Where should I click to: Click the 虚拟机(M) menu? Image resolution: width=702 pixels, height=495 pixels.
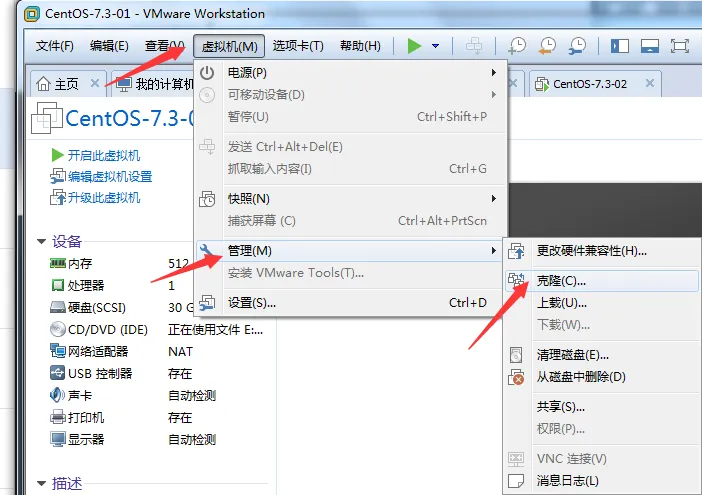pos(229,46)
